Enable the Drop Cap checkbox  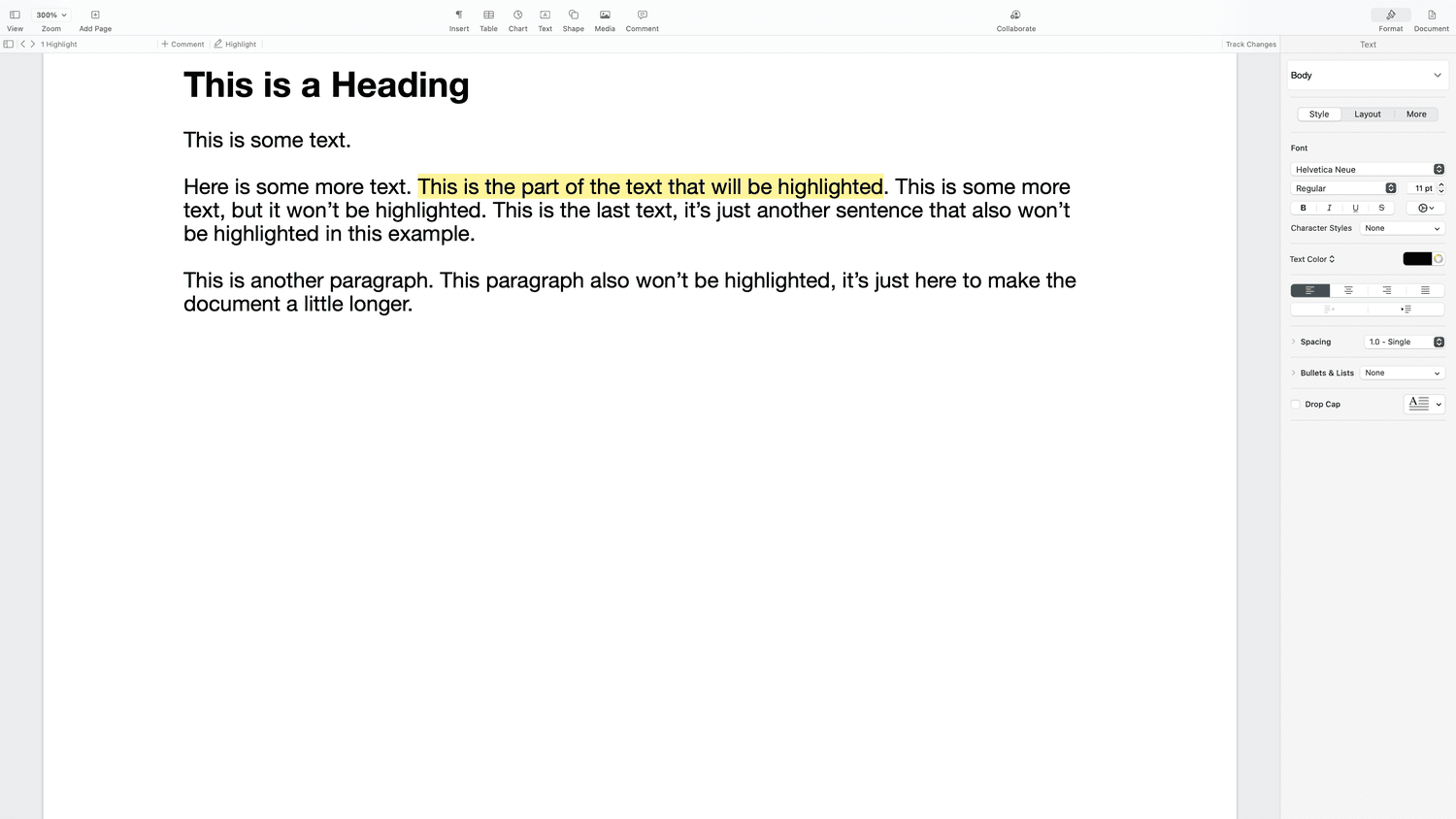click(1296, 405)
